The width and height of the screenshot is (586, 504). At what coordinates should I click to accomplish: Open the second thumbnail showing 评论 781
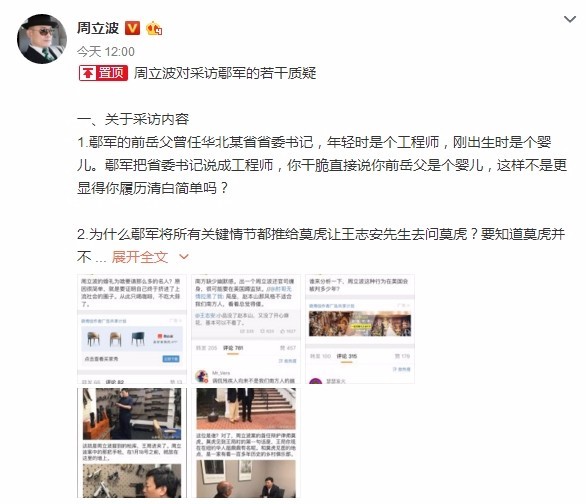[x=246, y=329]
